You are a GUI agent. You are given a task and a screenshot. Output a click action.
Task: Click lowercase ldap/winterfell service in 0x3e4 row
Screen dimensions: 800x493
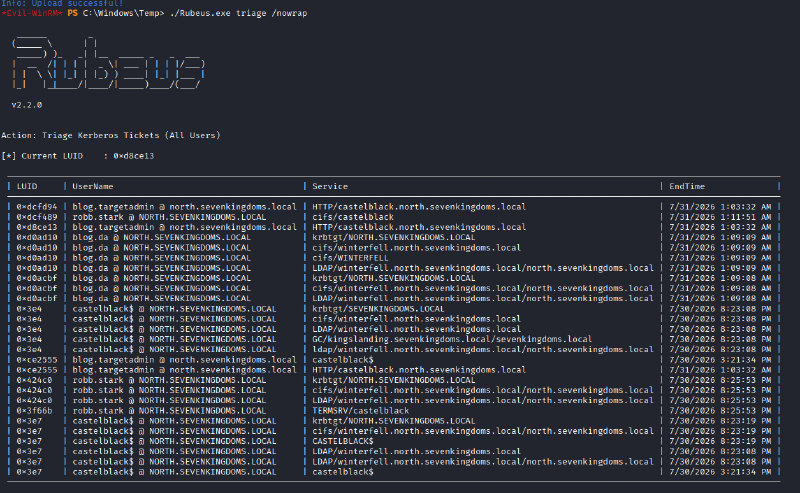[x=483, y=350]
